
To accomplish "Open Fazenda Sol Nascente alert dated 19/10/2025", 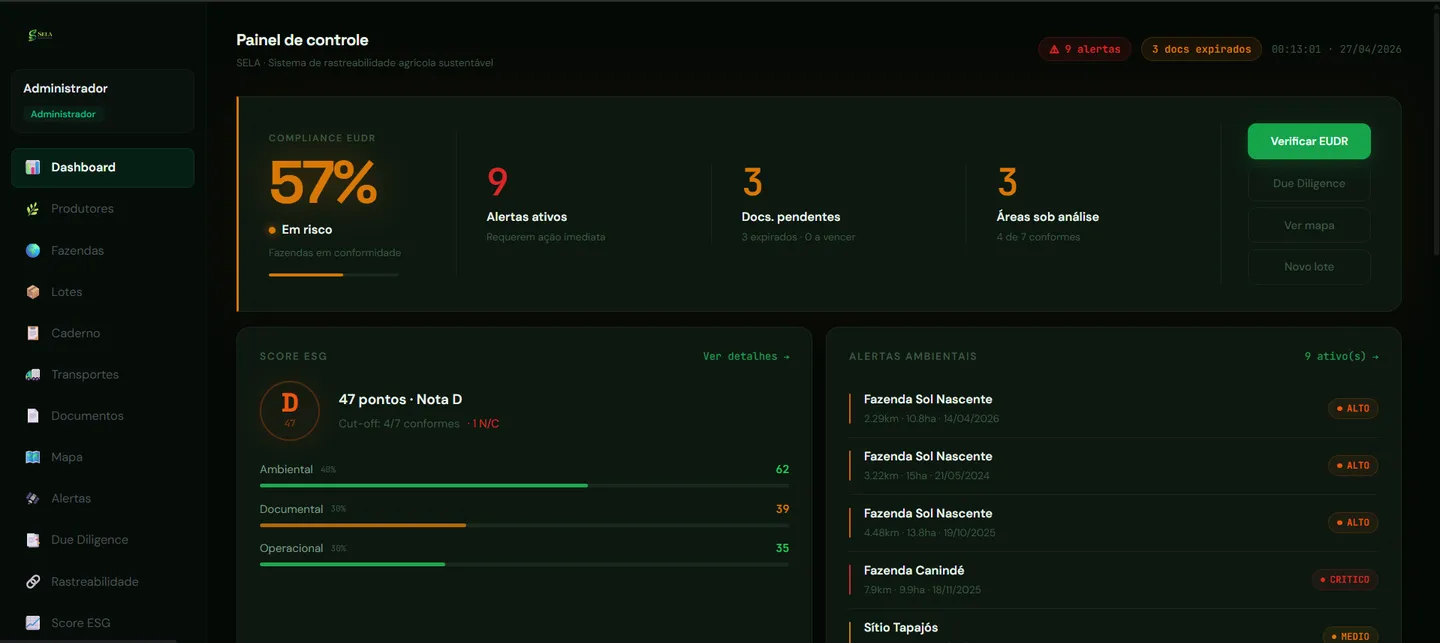I will [x=1113, y=522].
